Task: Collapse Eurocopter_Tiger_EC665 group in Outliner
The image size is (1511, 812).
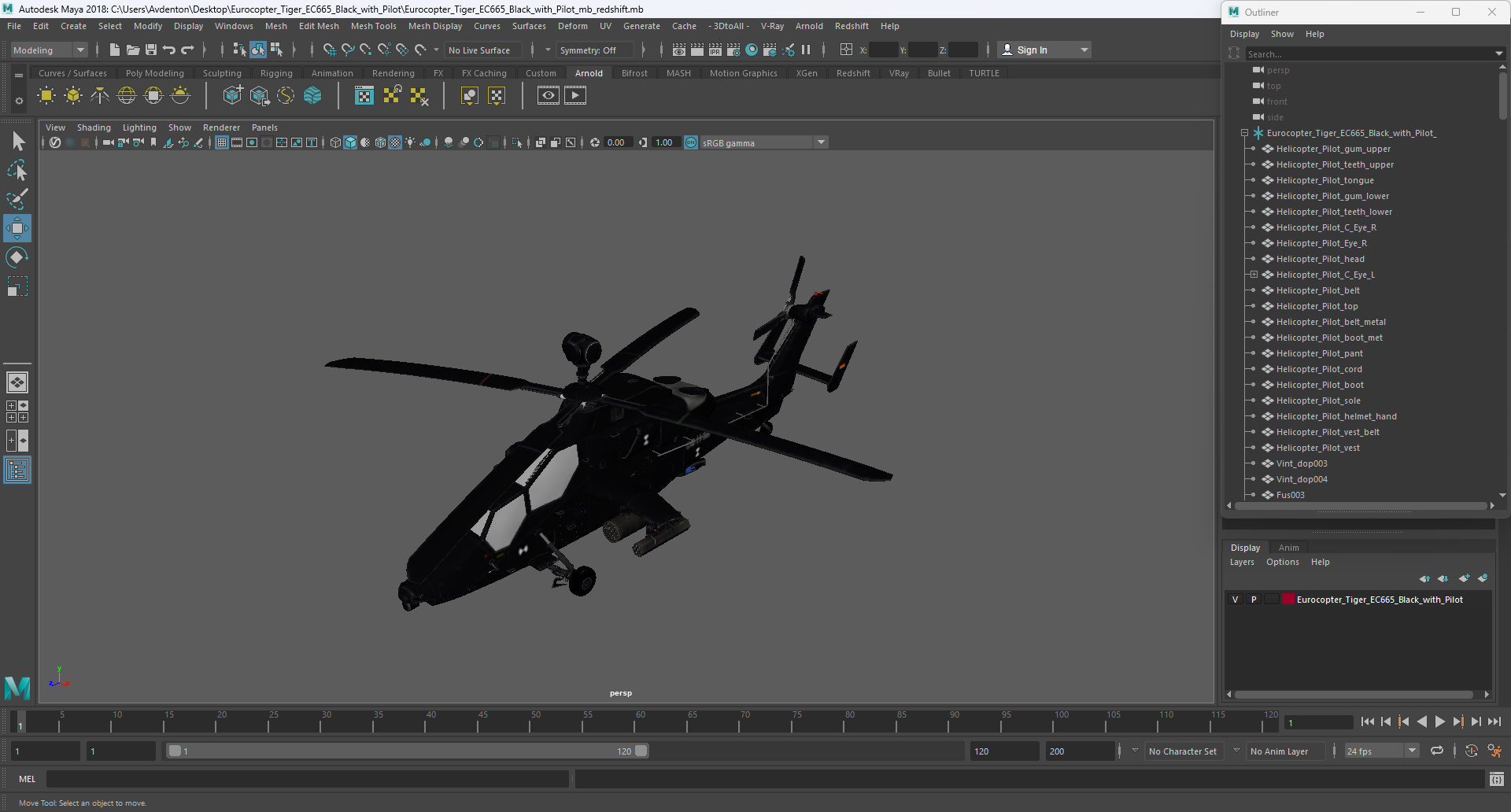Action: (1244, 133)
